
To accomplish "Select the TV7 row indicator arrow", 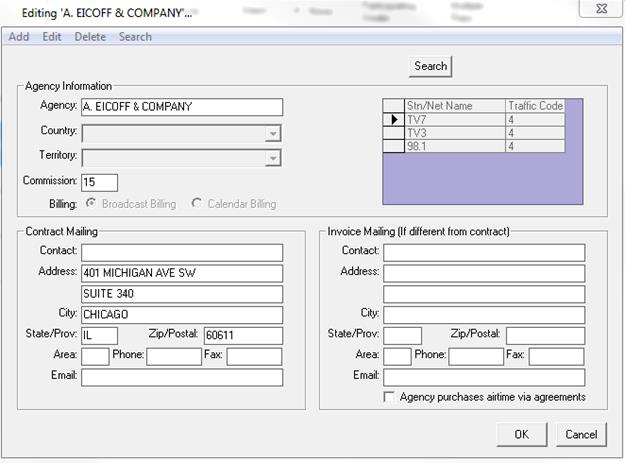I will pos(393,119).
